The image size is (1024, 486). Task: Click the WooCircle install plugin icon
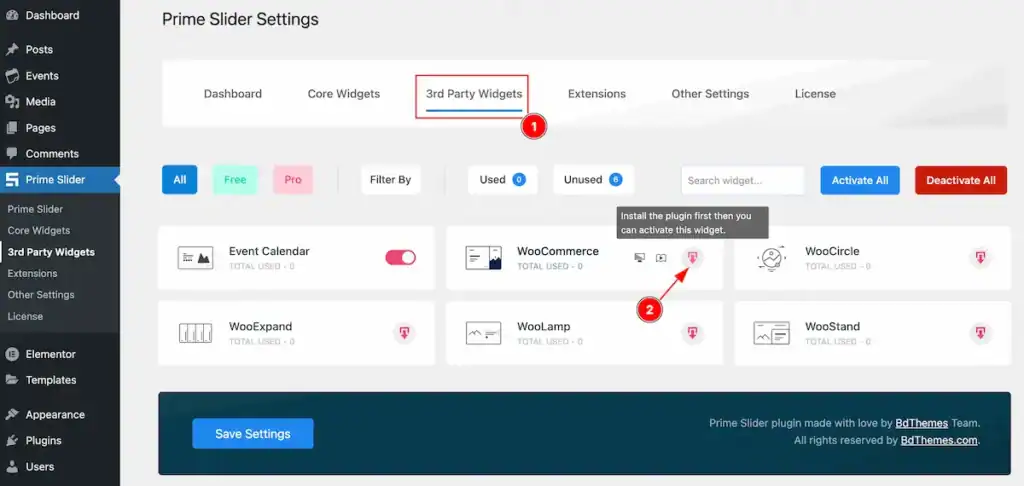coord(981,258)
